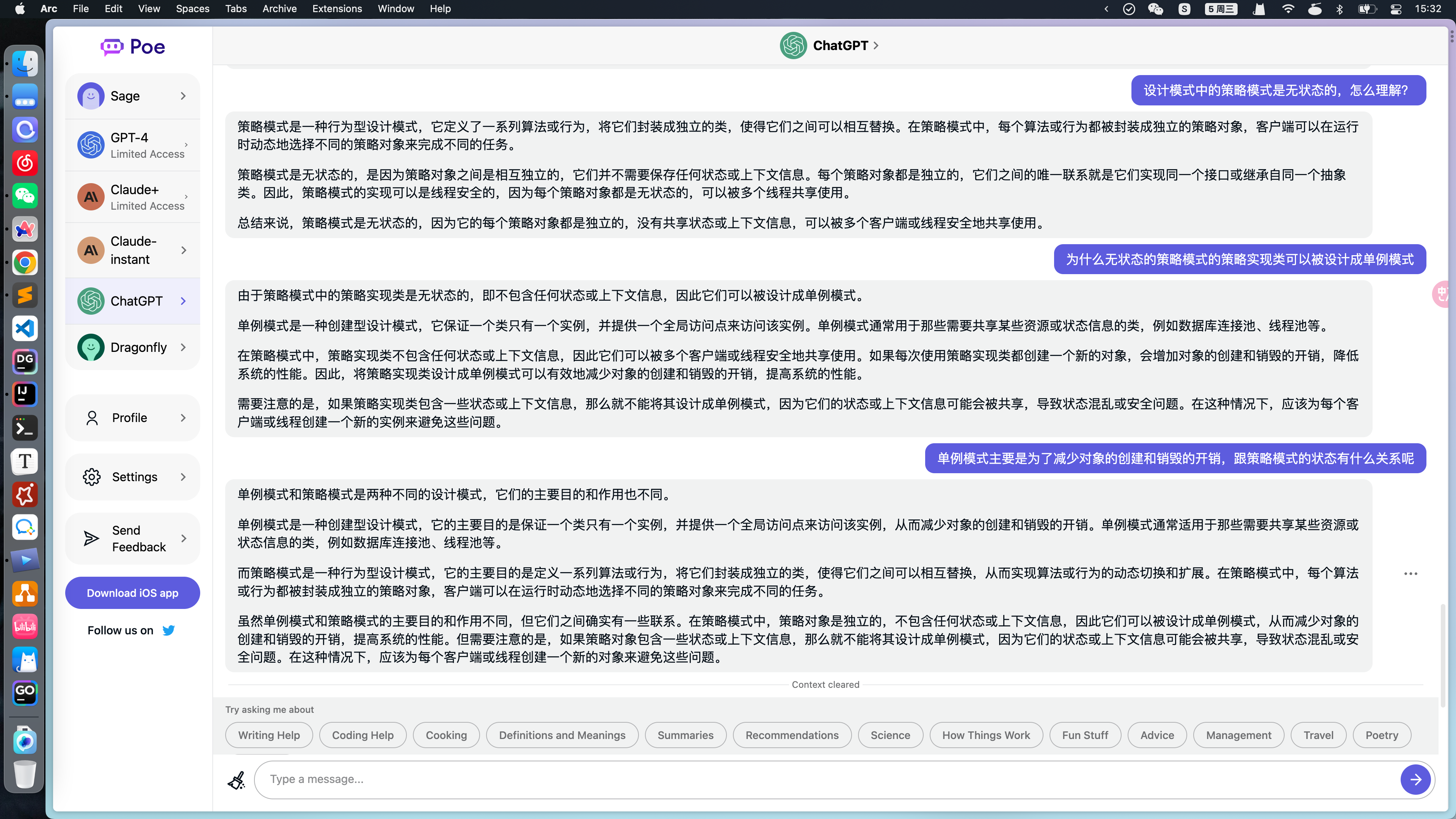
Task: Open the Spaces menu
Action: (x=192, y=9)
